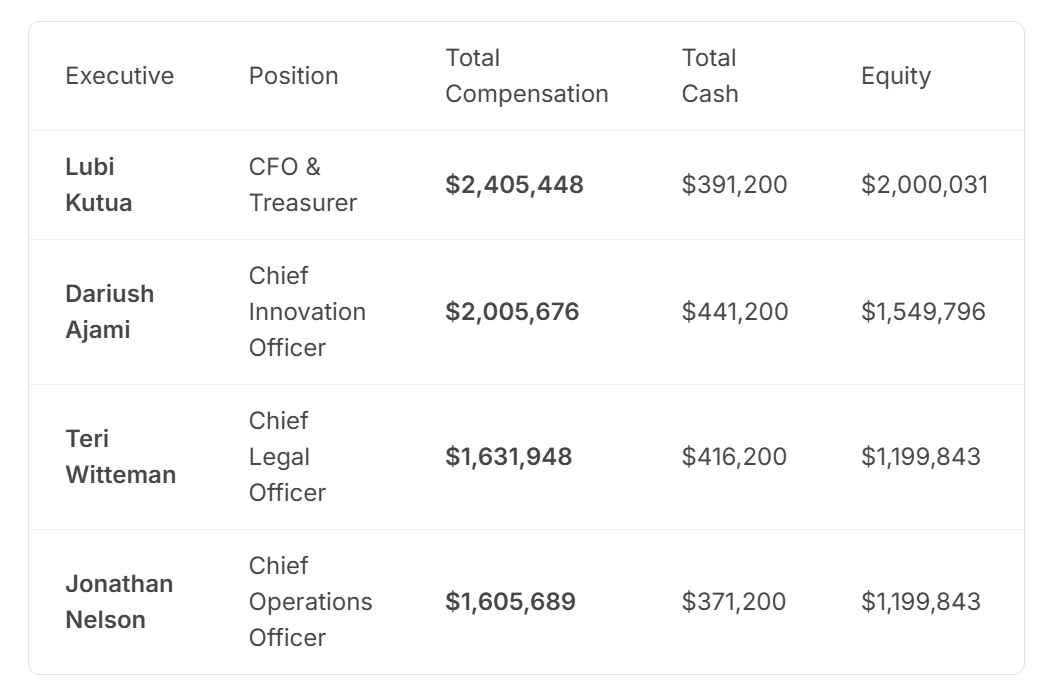The width and height of the screenshot is (1041, 691).
Task: Select the Total Compensation column header
Action: click(x=526, y=76)
